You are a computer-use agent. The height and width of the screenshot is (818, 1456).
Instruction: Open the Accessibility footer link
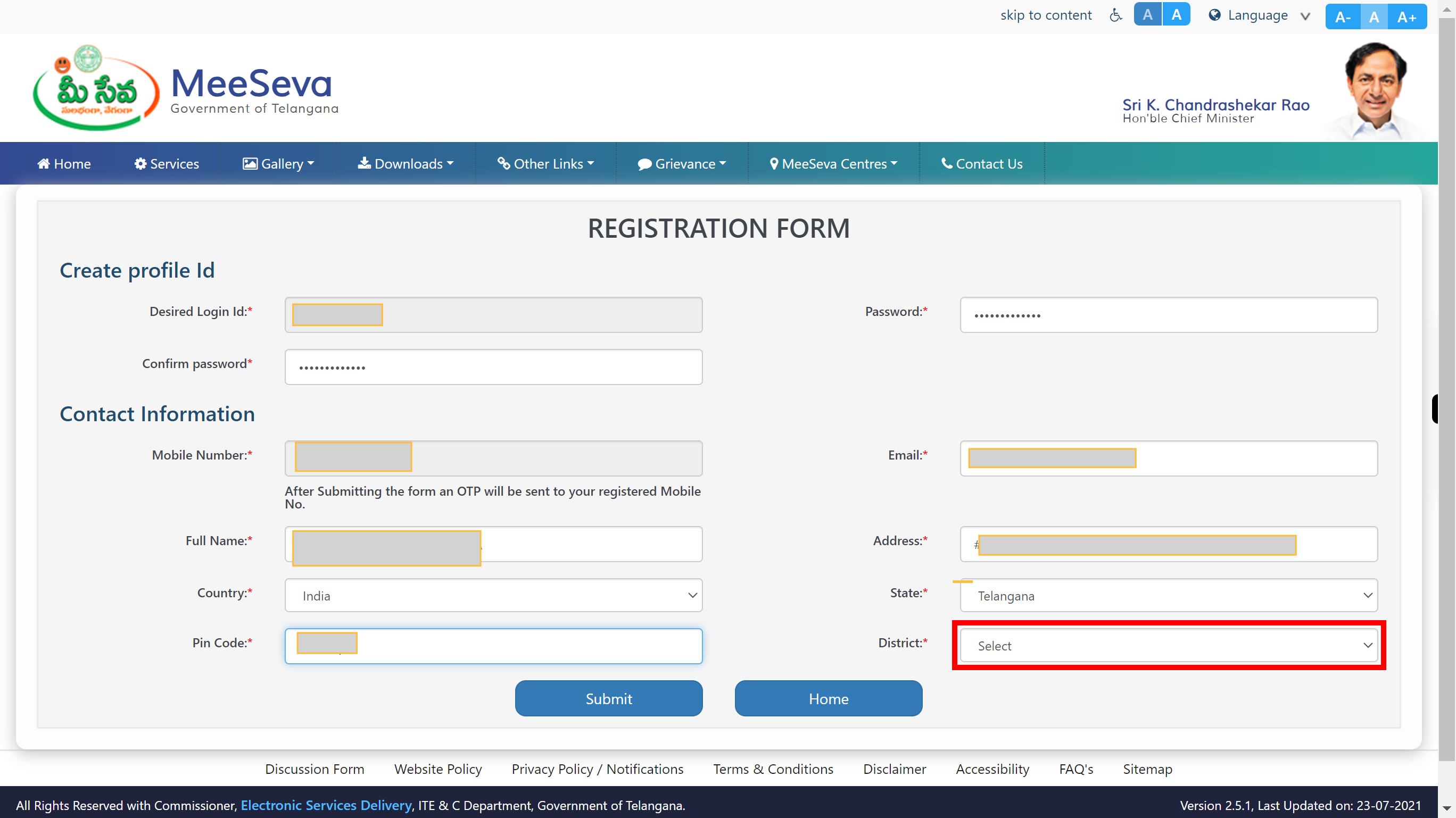[992, 770]
